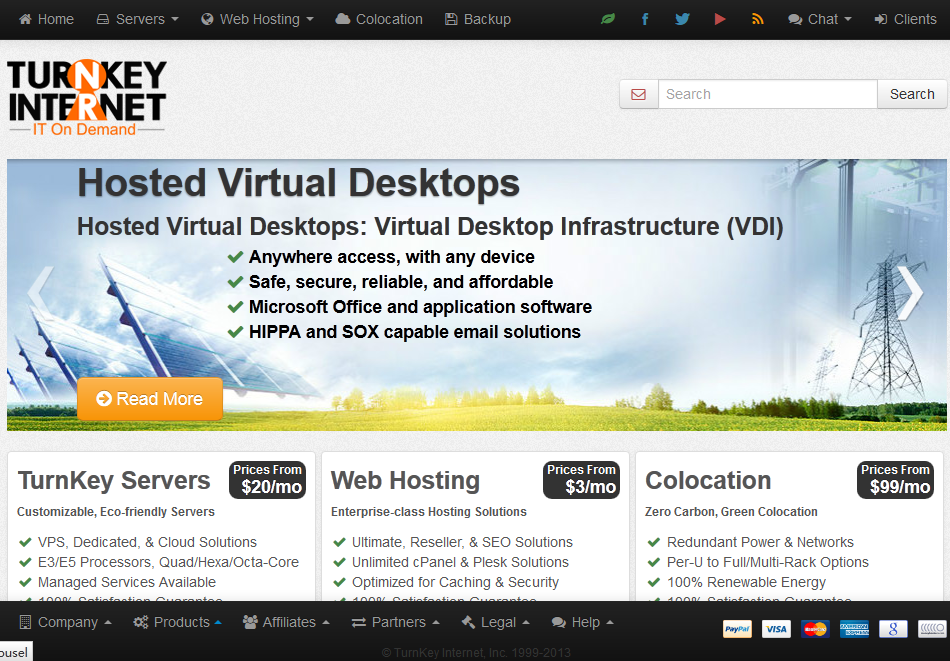950x661 pixels.
Task: Expand the Help footer menu
Action: click(x=583, y=622)
